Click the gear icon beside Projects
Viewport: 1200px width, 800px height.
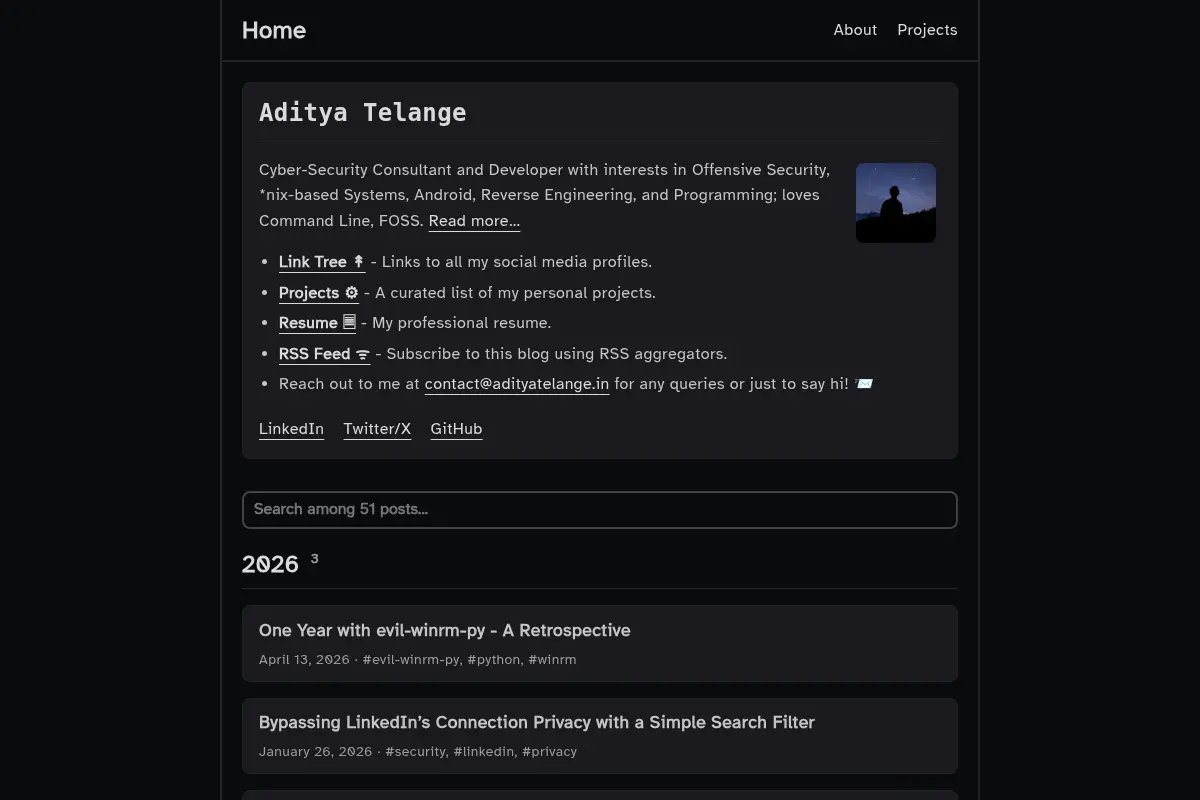351,293
